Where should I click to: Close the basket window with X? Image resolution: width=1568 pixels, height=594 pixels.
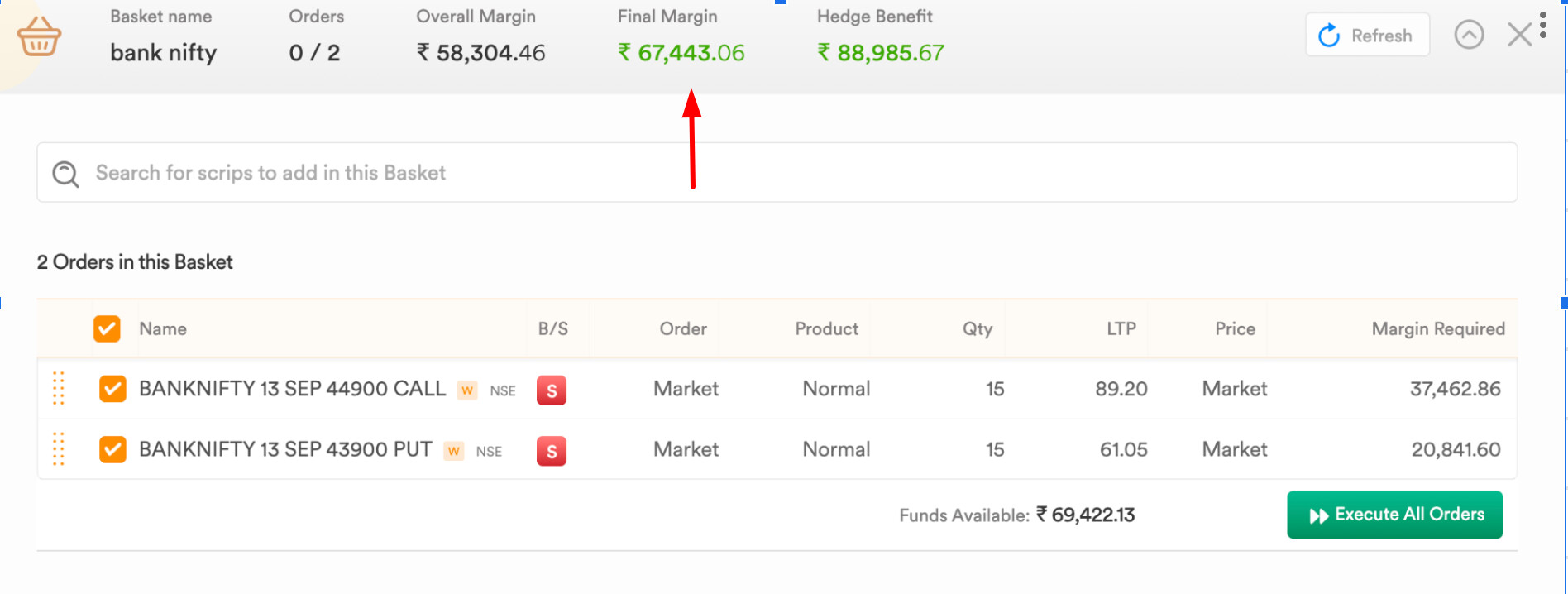click(1519, 35)
